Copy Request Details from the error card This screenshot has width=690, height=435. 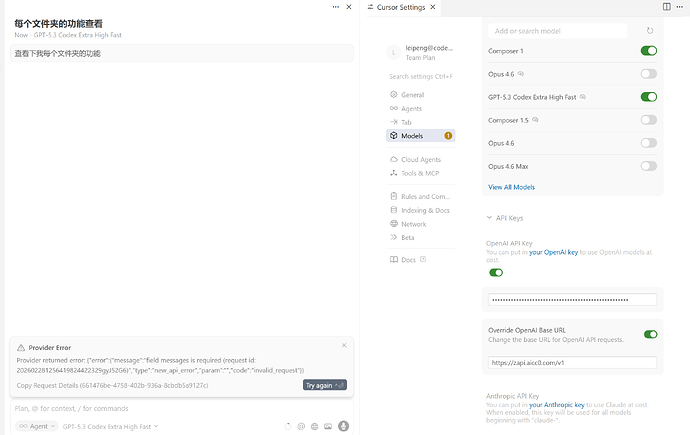coord(112,385)
